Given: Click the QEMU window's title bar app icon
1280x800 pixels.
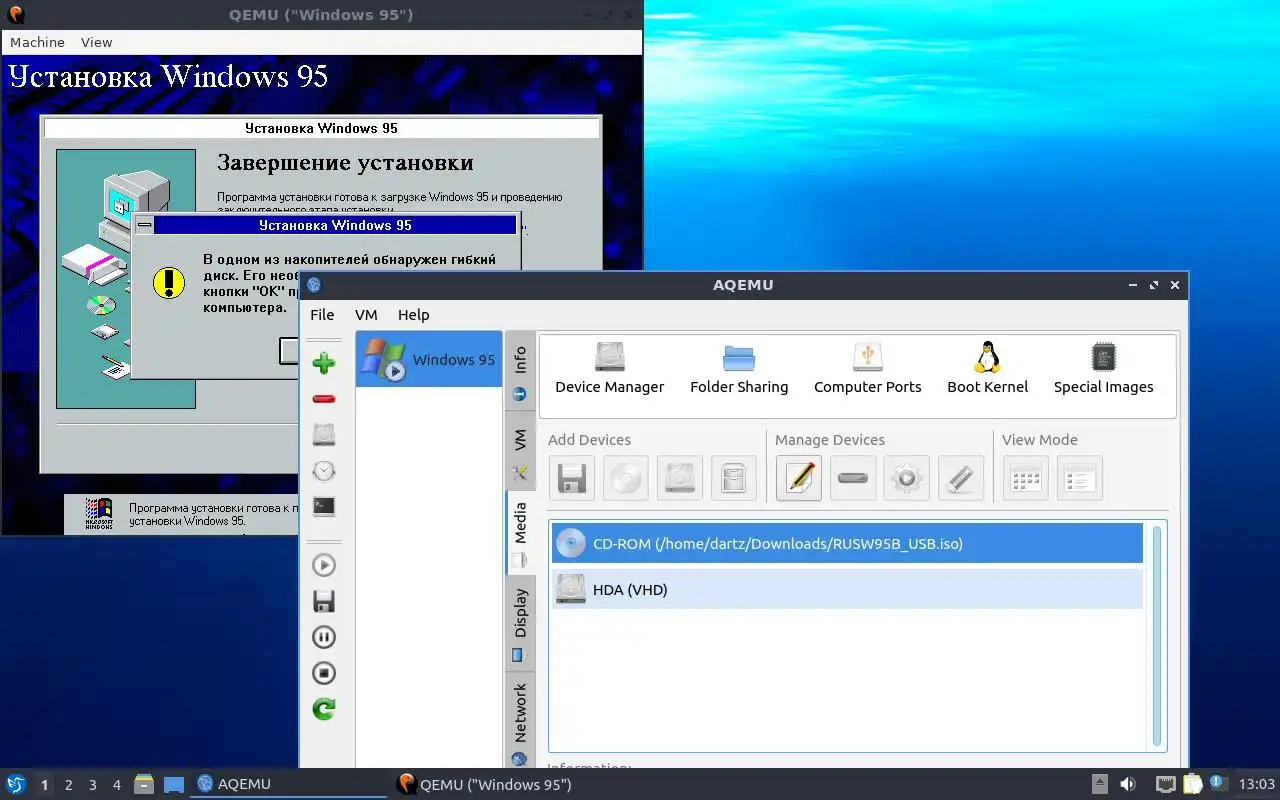Looking at the screenshot, I should point(15,14).
